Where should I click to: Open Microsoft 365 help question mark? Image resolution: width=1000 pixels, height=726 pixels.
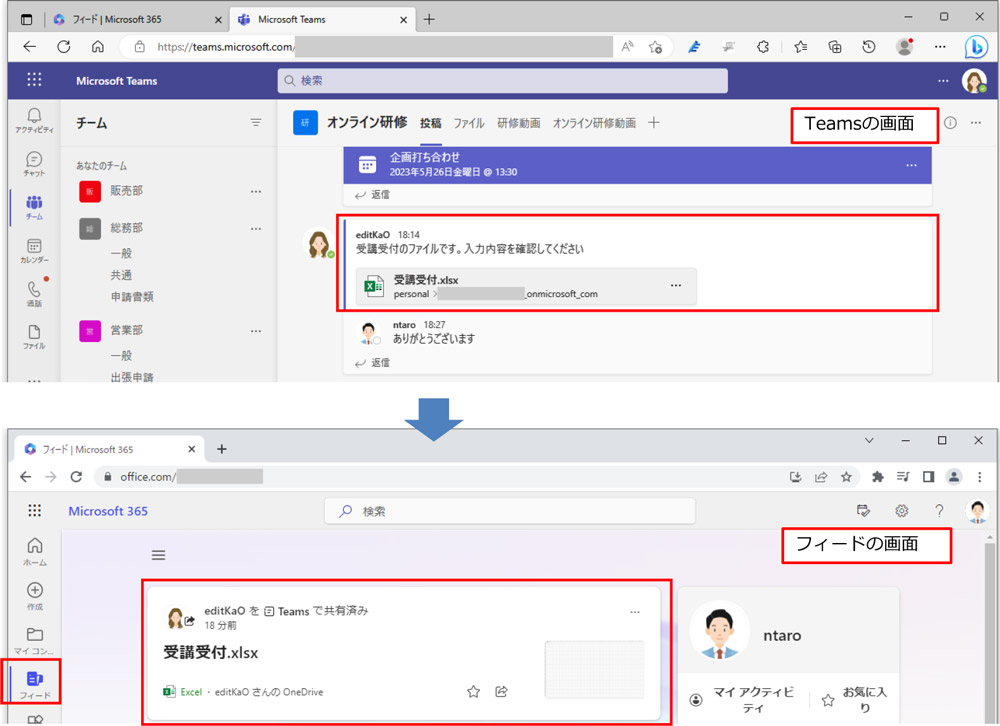(939, 510)
